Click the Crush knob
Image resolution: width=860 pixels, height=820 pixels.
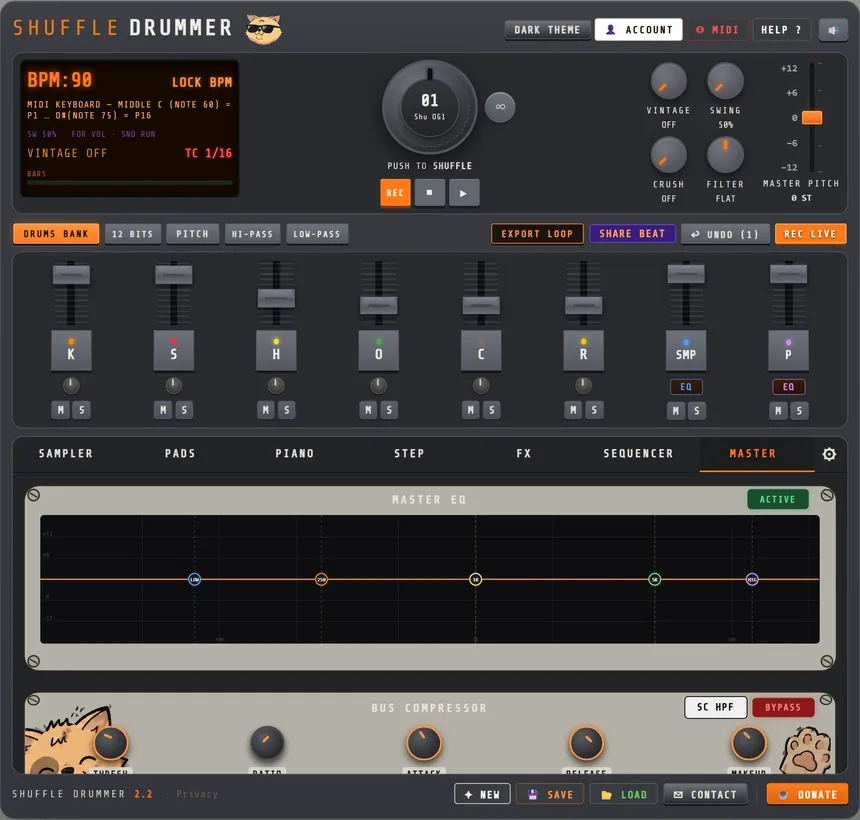668,155
